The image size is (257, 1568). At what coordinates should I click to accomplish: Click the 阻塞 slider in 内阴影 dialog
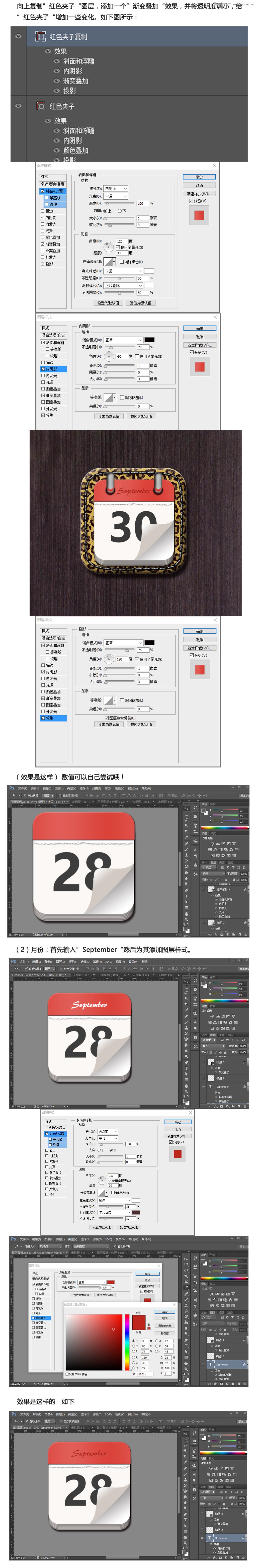pos(119,372)
